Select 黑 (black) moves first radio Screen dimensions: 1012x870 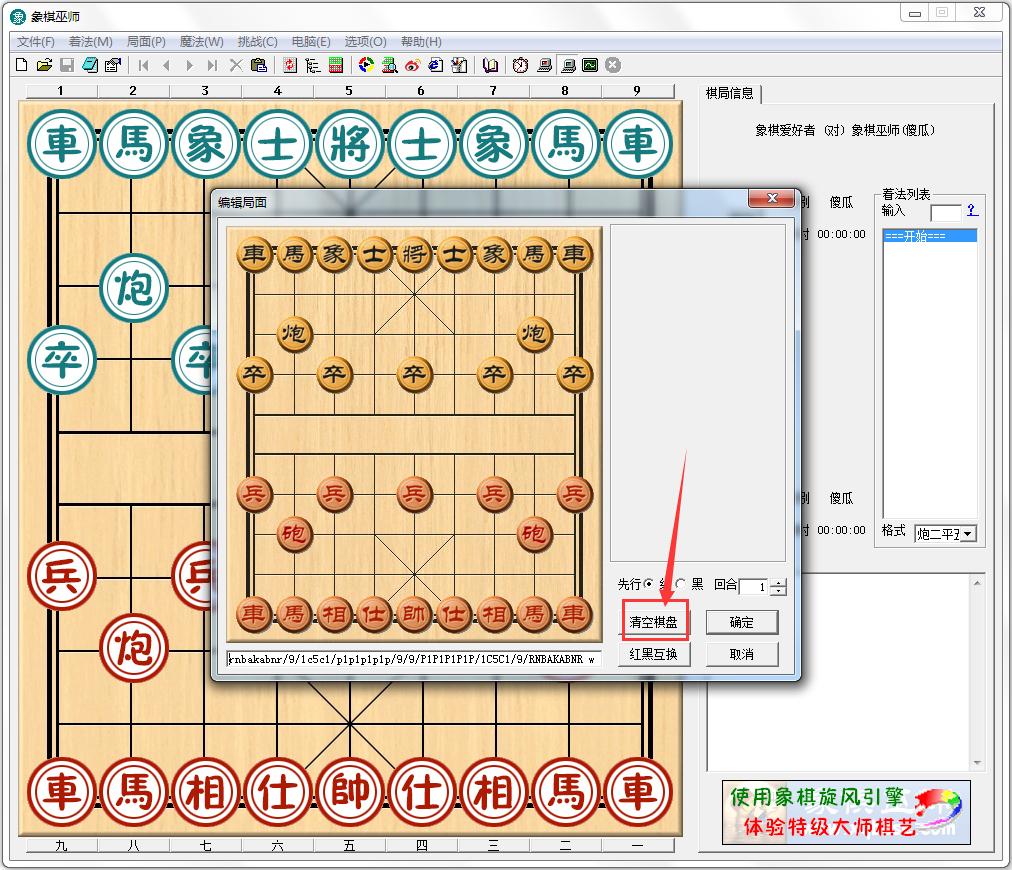[680, 583]
